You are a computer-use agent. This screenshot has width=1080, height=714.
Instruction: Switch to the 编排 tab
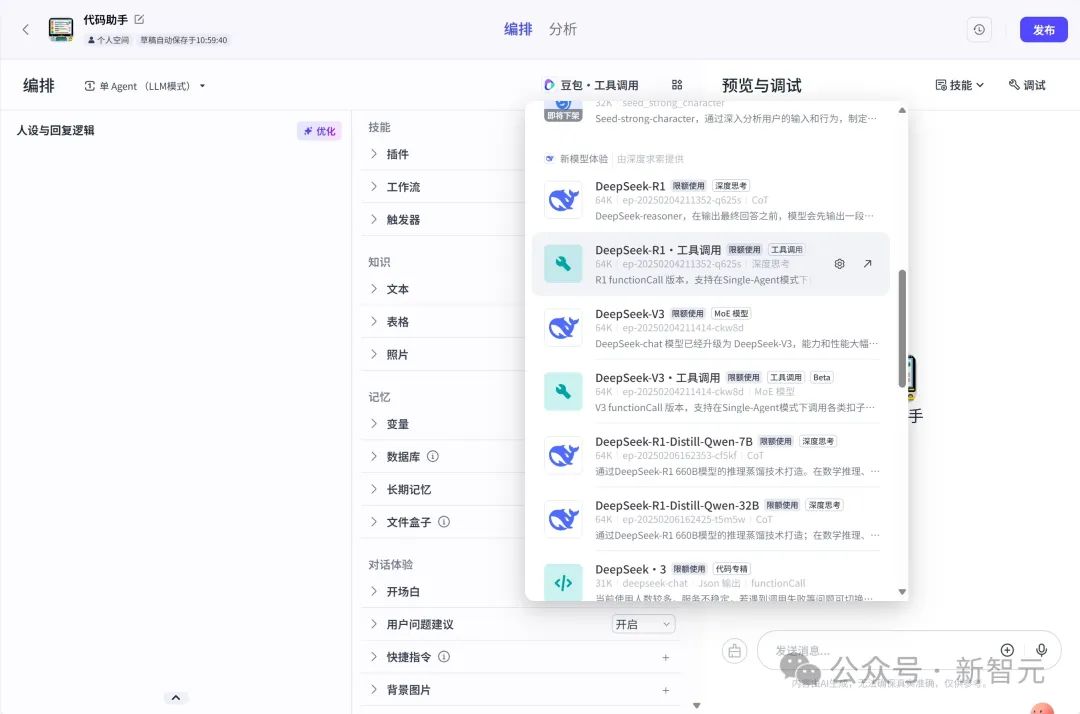(x=518, y=29)
